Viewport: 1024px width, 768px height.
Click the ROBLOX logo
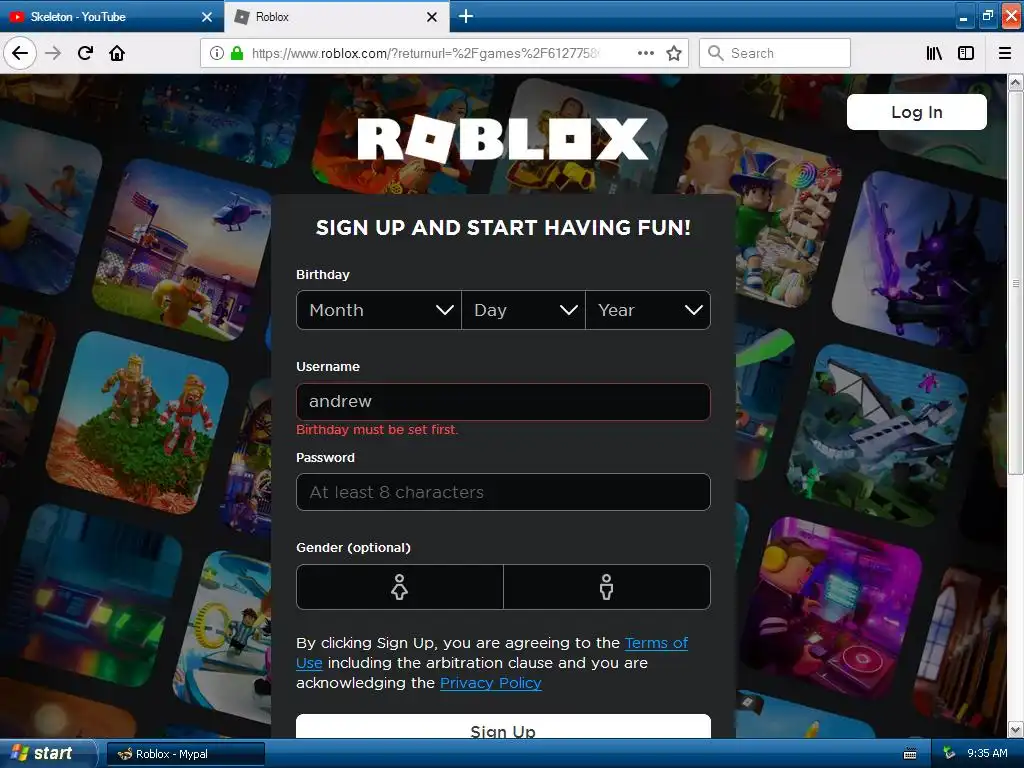tap(503, 139)
